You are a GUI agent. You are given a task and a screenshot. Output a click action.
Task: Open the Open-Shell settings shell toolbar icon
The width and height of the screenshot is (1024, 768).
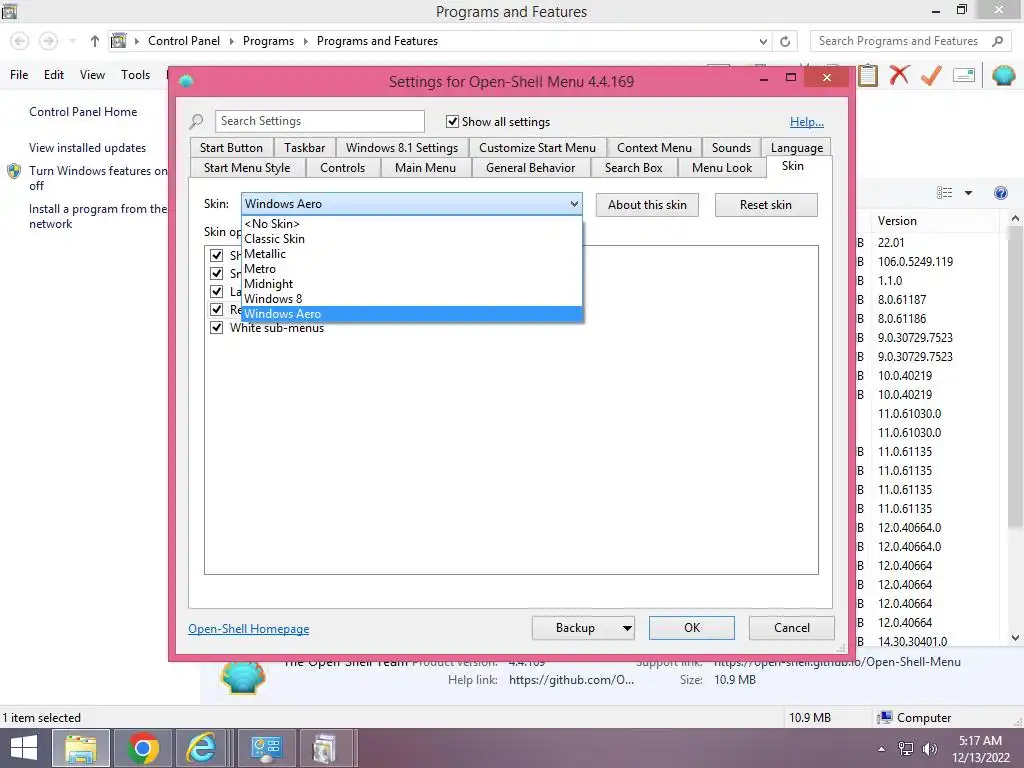tap(1003, 75)
